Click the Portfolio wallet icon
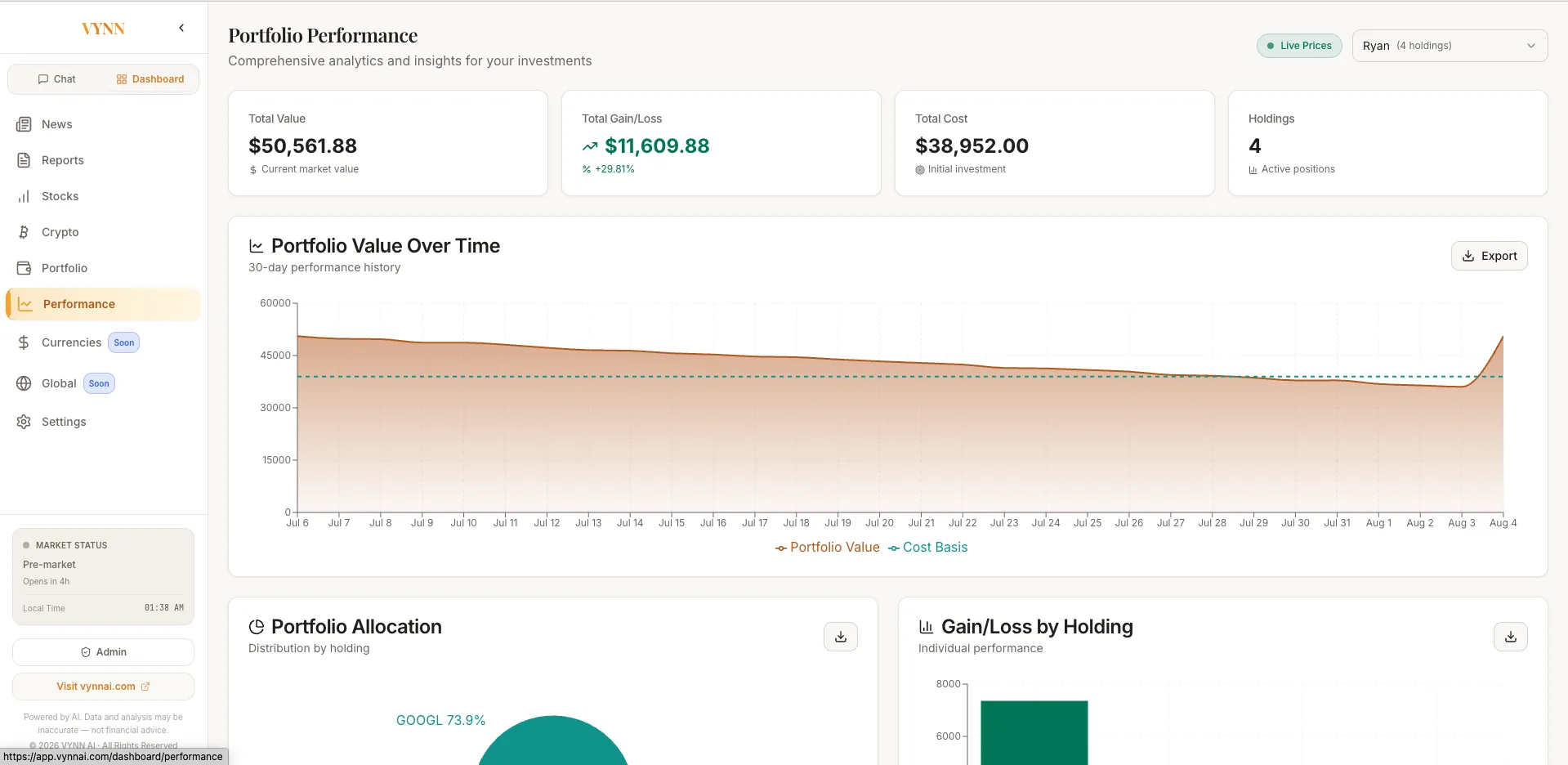 [25, 268]
